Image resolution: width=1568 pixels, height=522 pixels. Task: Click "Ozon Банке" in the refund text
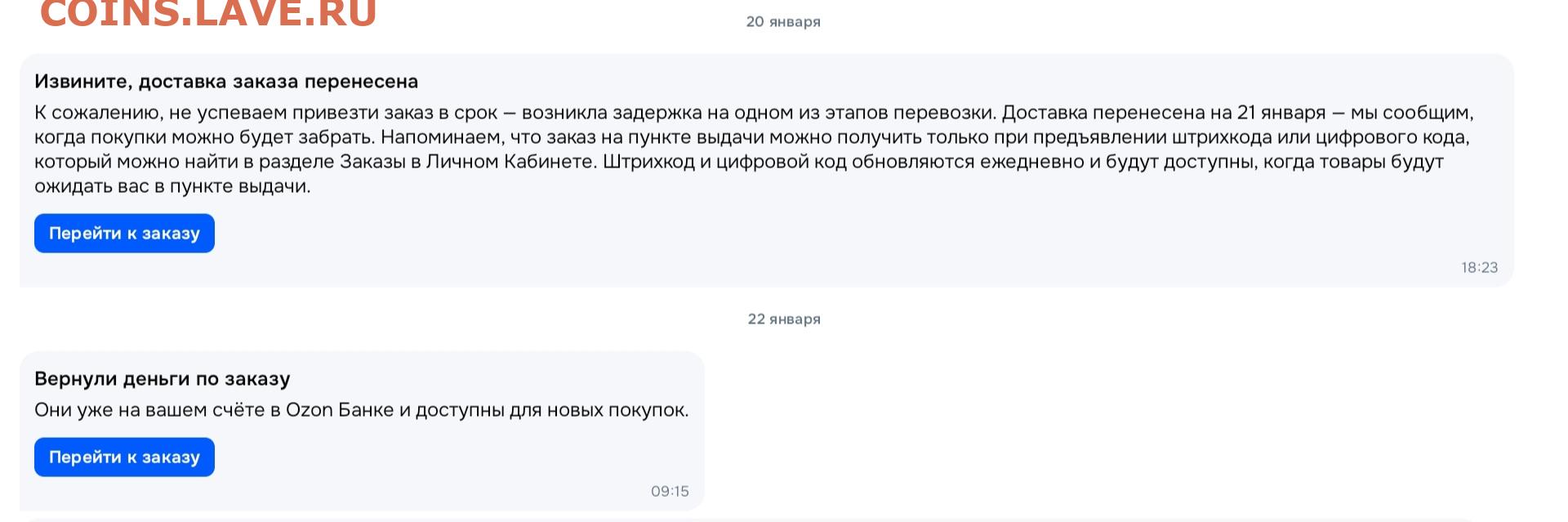click(x=340, y=410)
